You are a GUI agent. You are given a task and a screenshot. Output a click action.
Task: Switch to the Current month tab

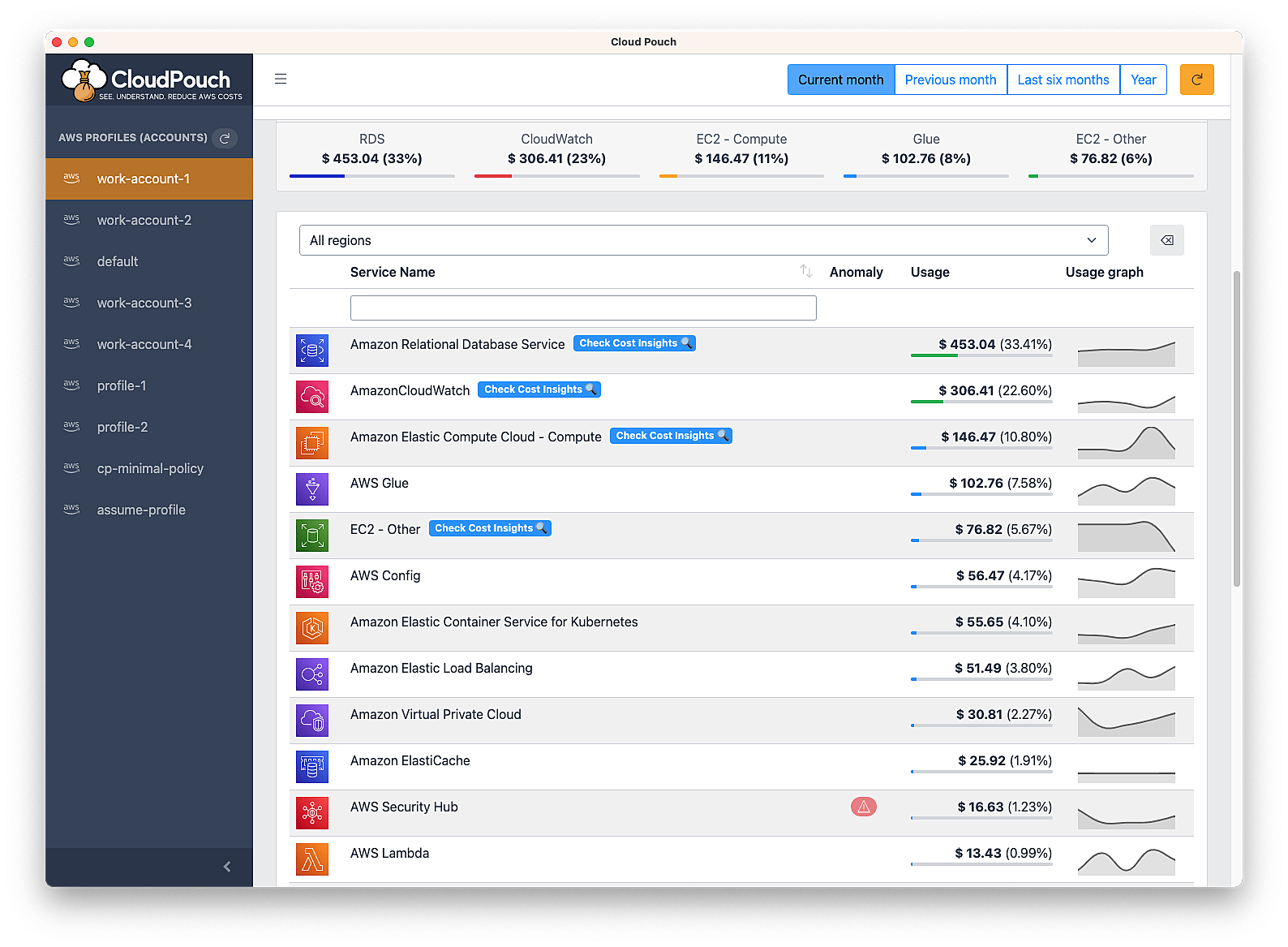click(840, 80)
